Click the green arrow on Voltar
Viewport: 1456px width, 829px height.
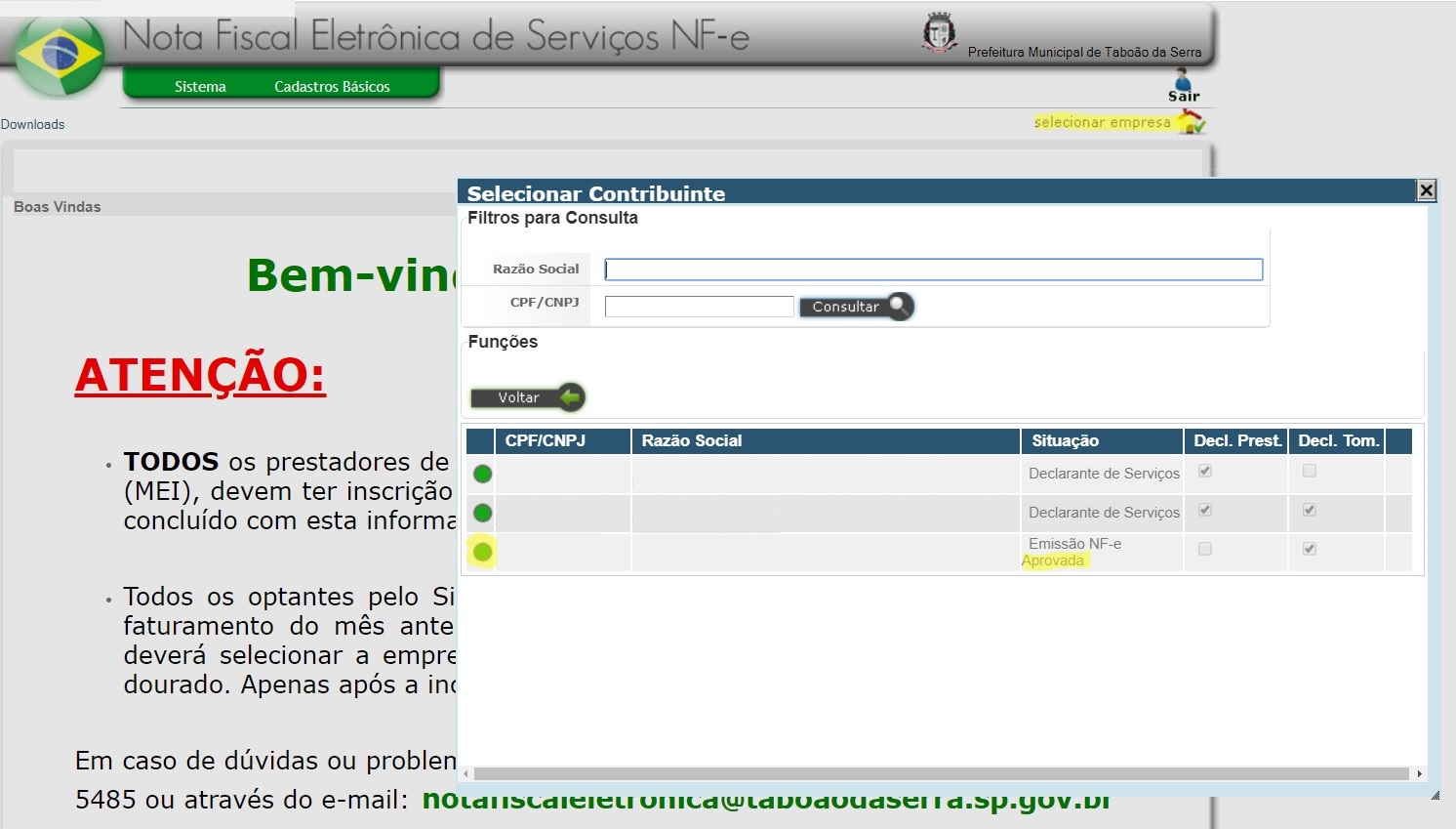[x=571, y=396]
